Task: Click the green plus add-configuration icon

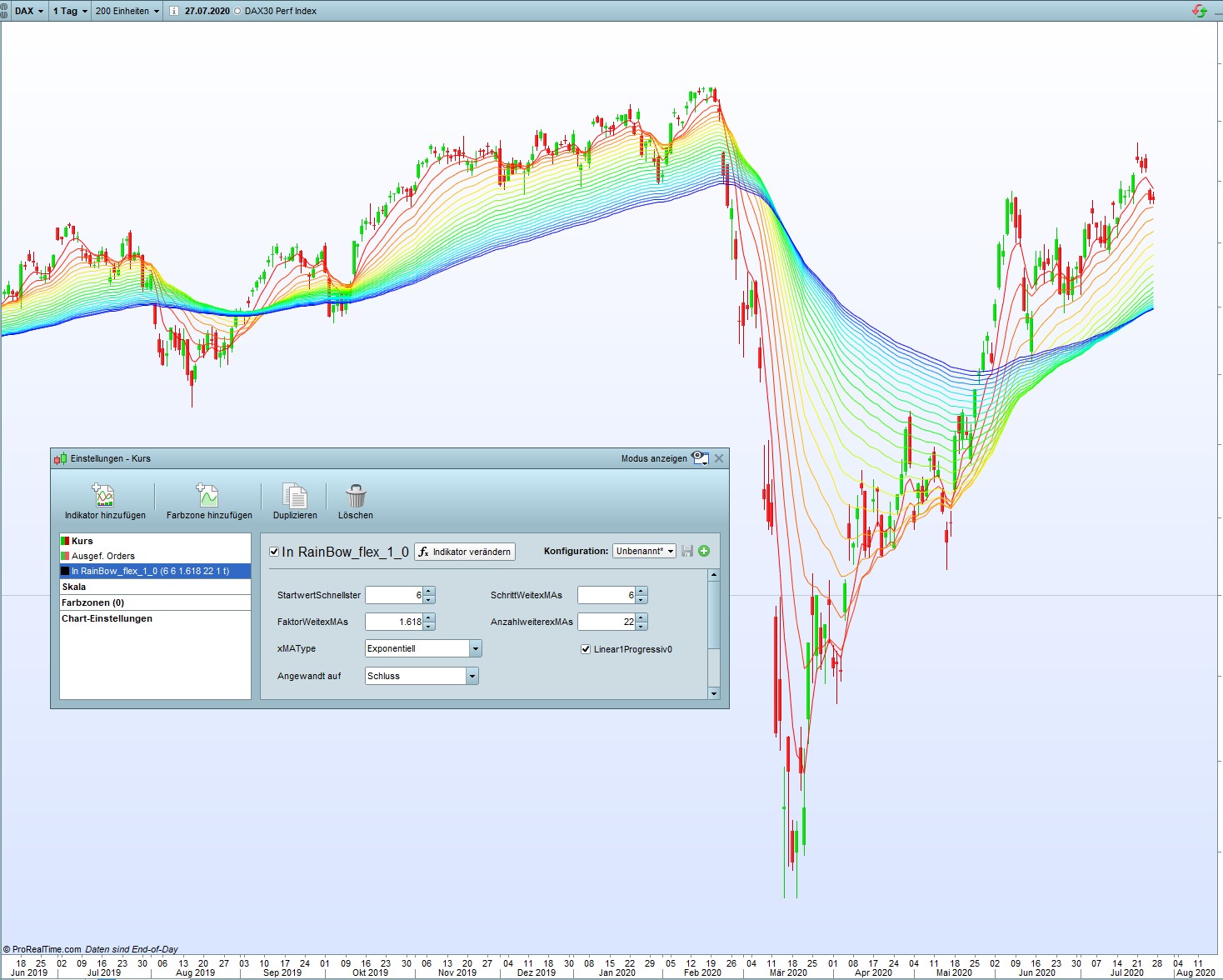Action: click(x=704, y=551)
